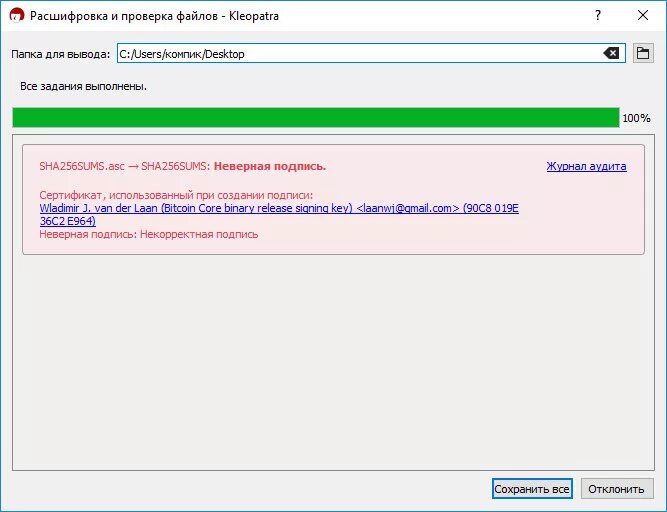Click the 'Все задания выполнены.' status text
Image resolution: width=667 pixels, height=512 pixels.
click(x=83, y=86)
